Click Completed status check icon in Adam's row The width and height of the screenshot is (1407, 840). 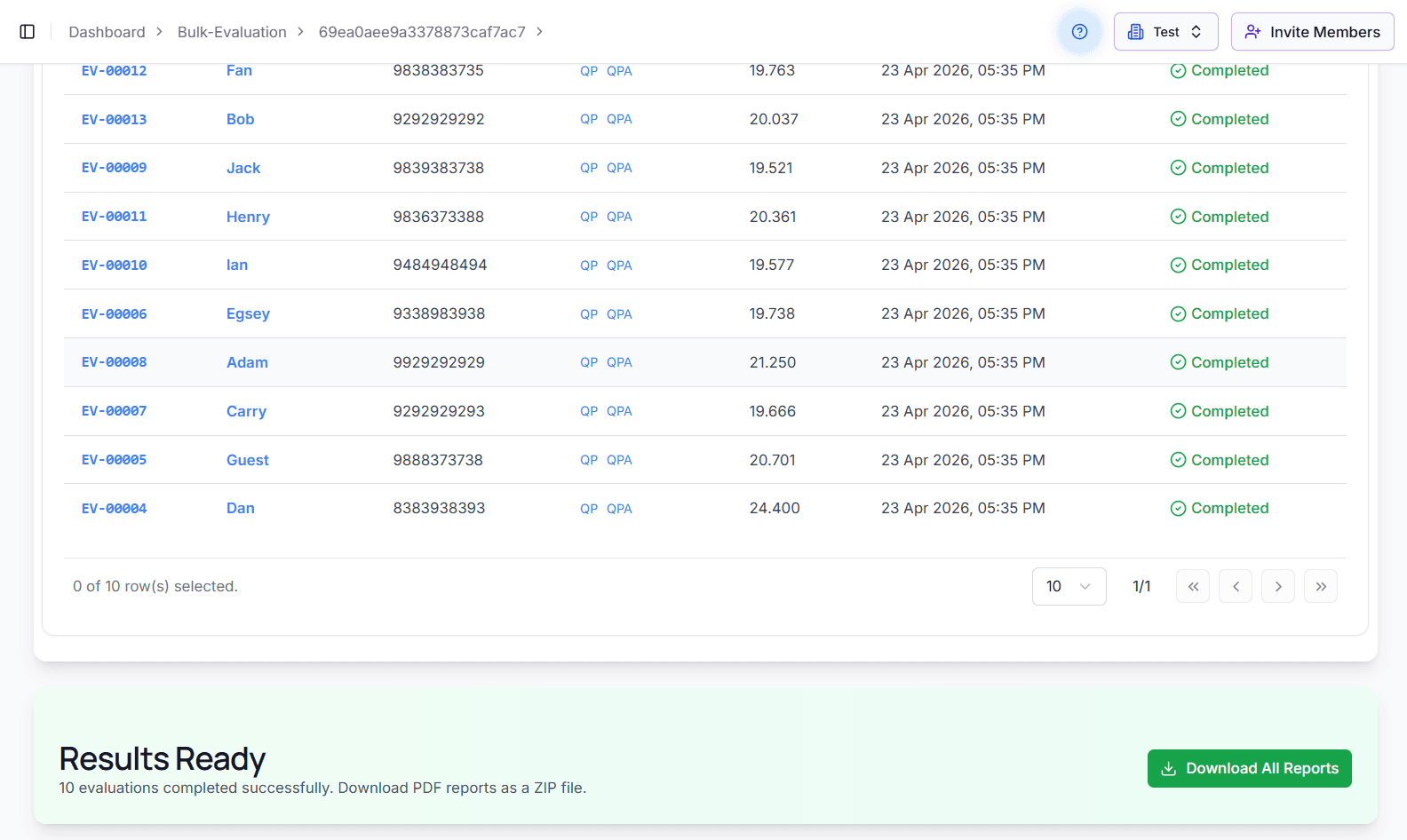pyautogui.click(x=1178, y=362)
